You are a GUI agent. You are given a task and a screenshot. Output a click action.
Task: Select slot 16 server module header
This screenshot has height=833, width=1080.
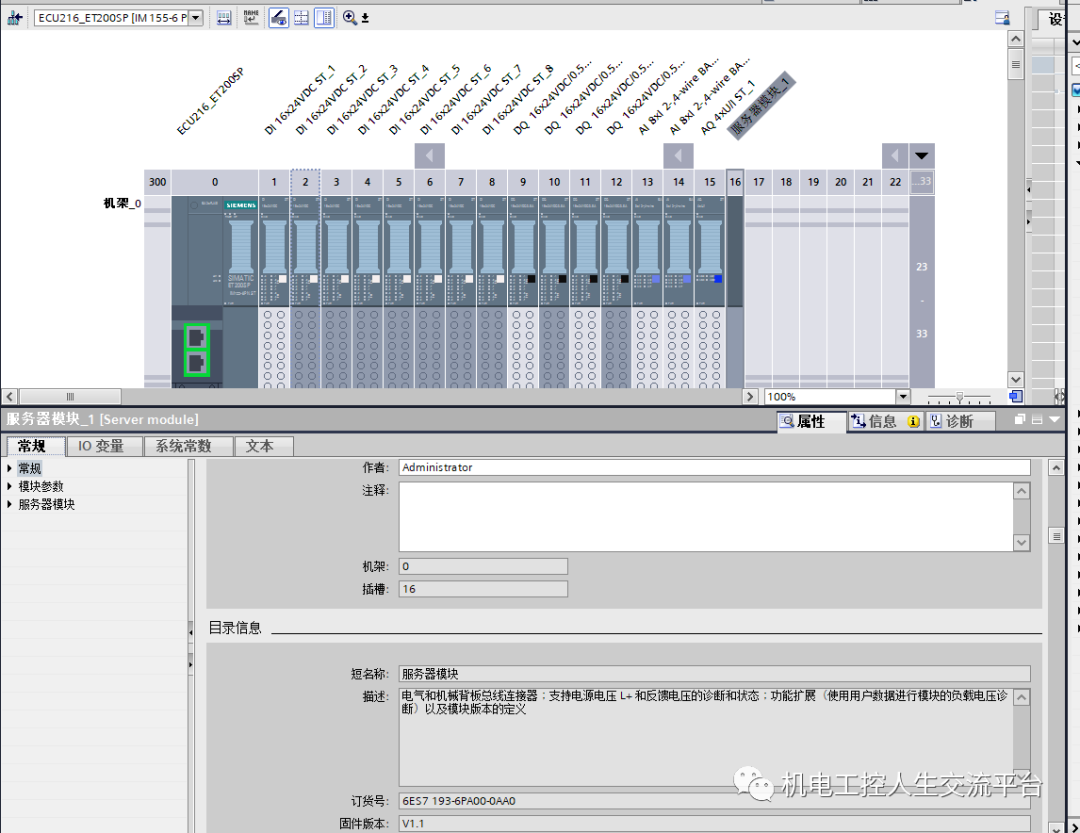(x=735, y=182)
